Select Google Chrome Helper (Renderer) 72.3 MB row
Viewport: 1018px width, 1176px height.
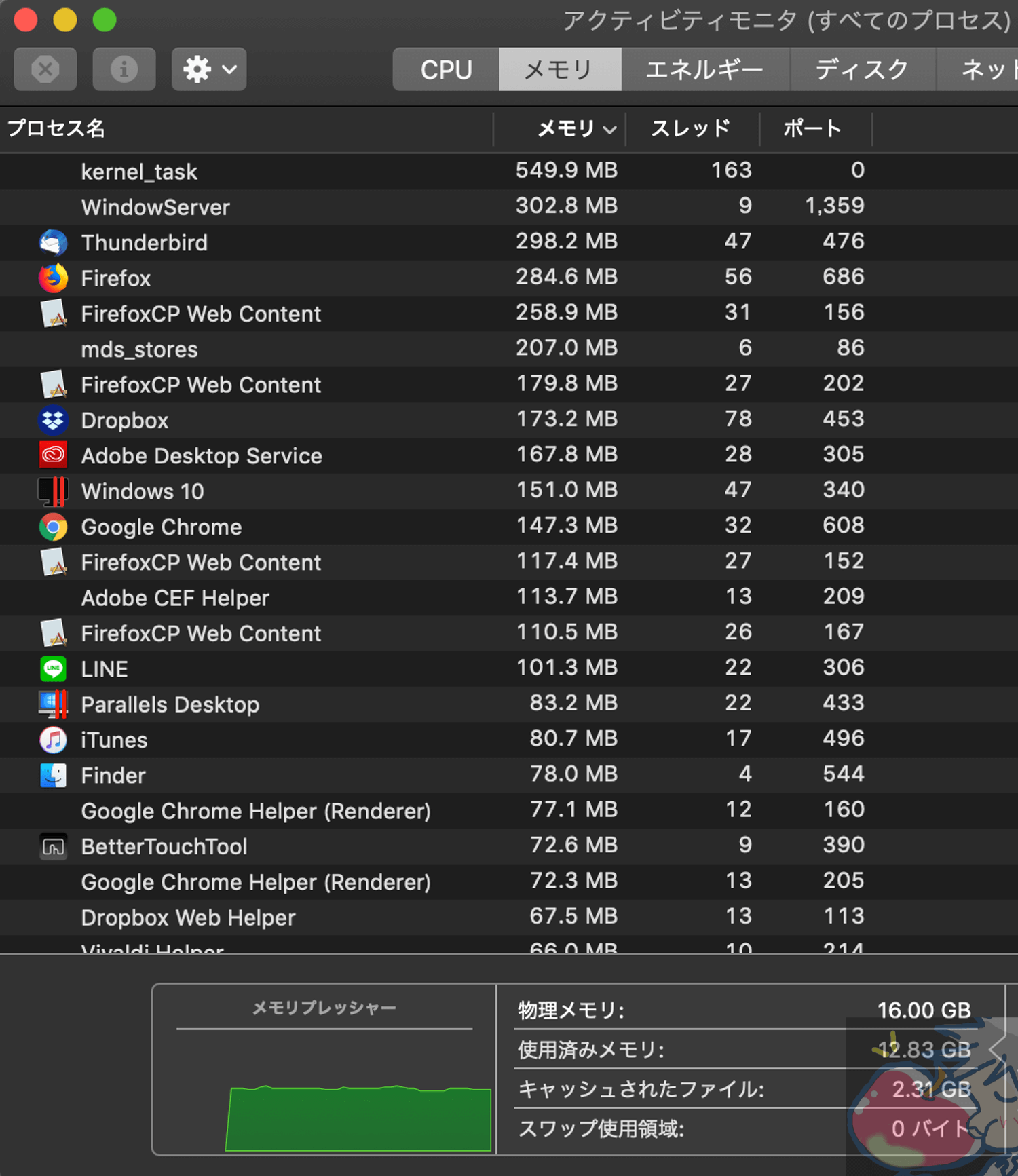coord(509,882)
